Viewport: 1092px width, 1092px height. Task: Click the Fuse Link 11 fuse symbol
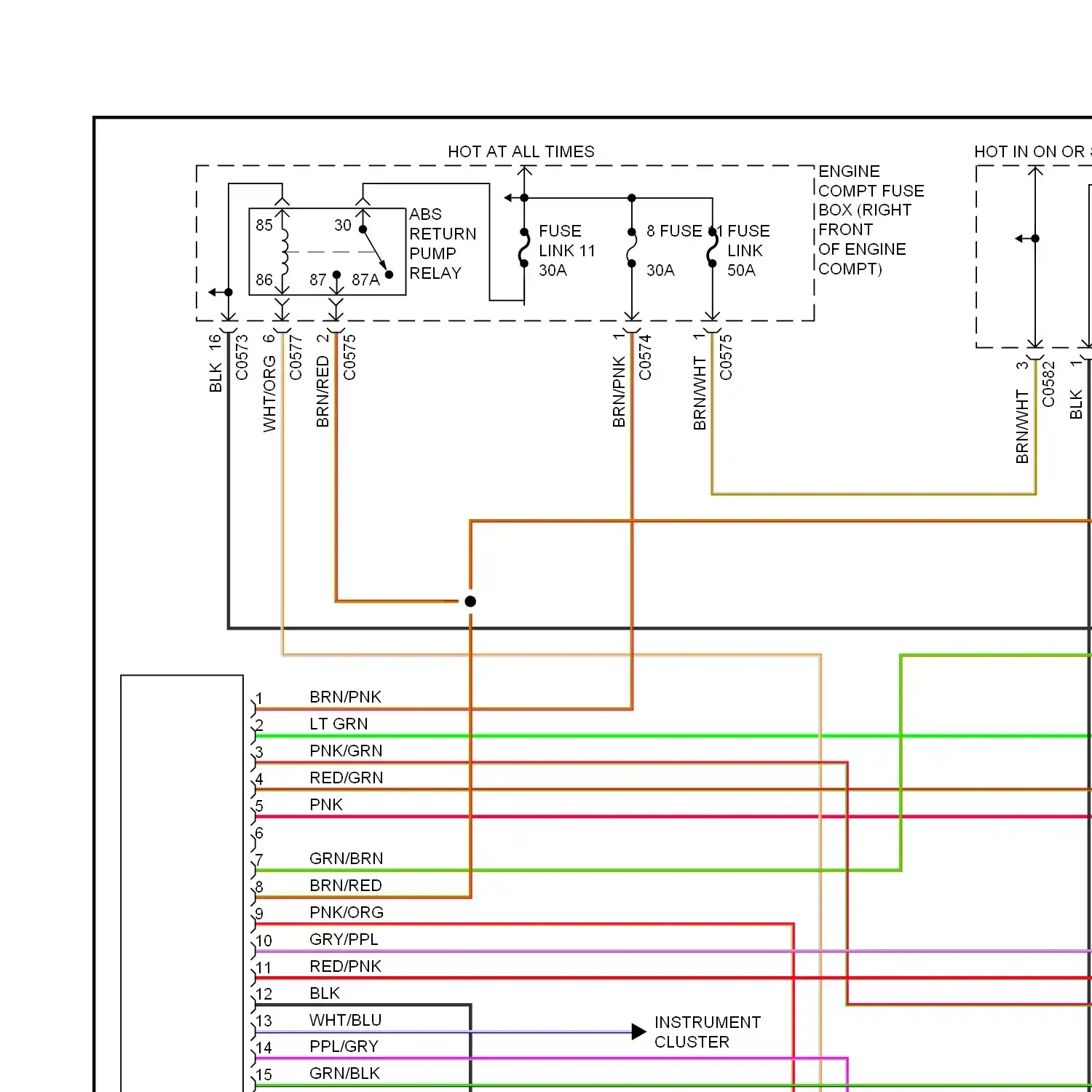[x=523, y=248]
